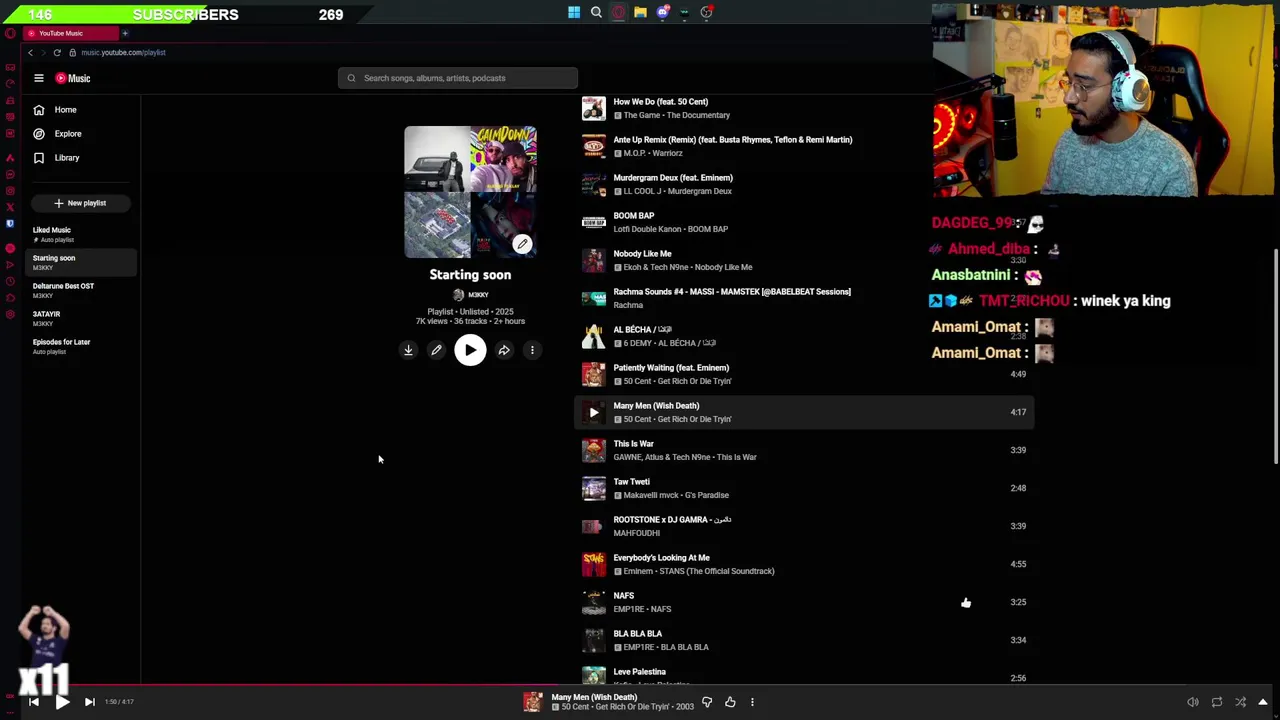Open File Explorer from taskbar
This screenshot has height=720, width=1280.
pos(640,12)
